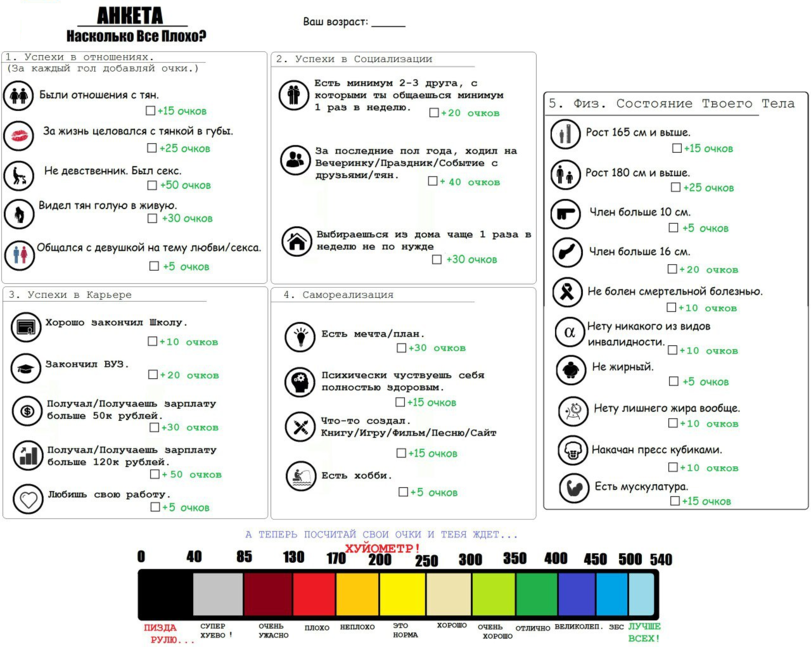Click the fishing hobby icon
Image resolution: width=811 pixels, height=647 pixels.
click(x=301, y=476)
